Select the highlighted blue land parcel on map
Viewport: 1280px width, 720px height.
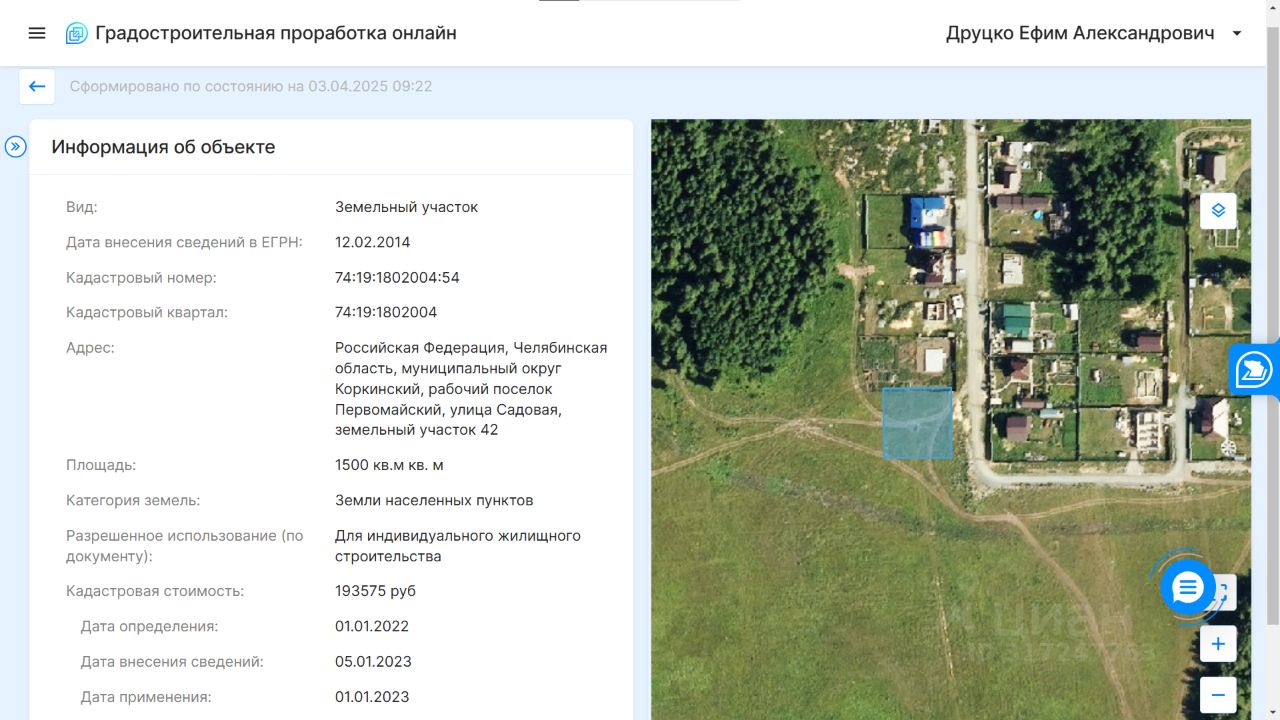click(917, 423)
